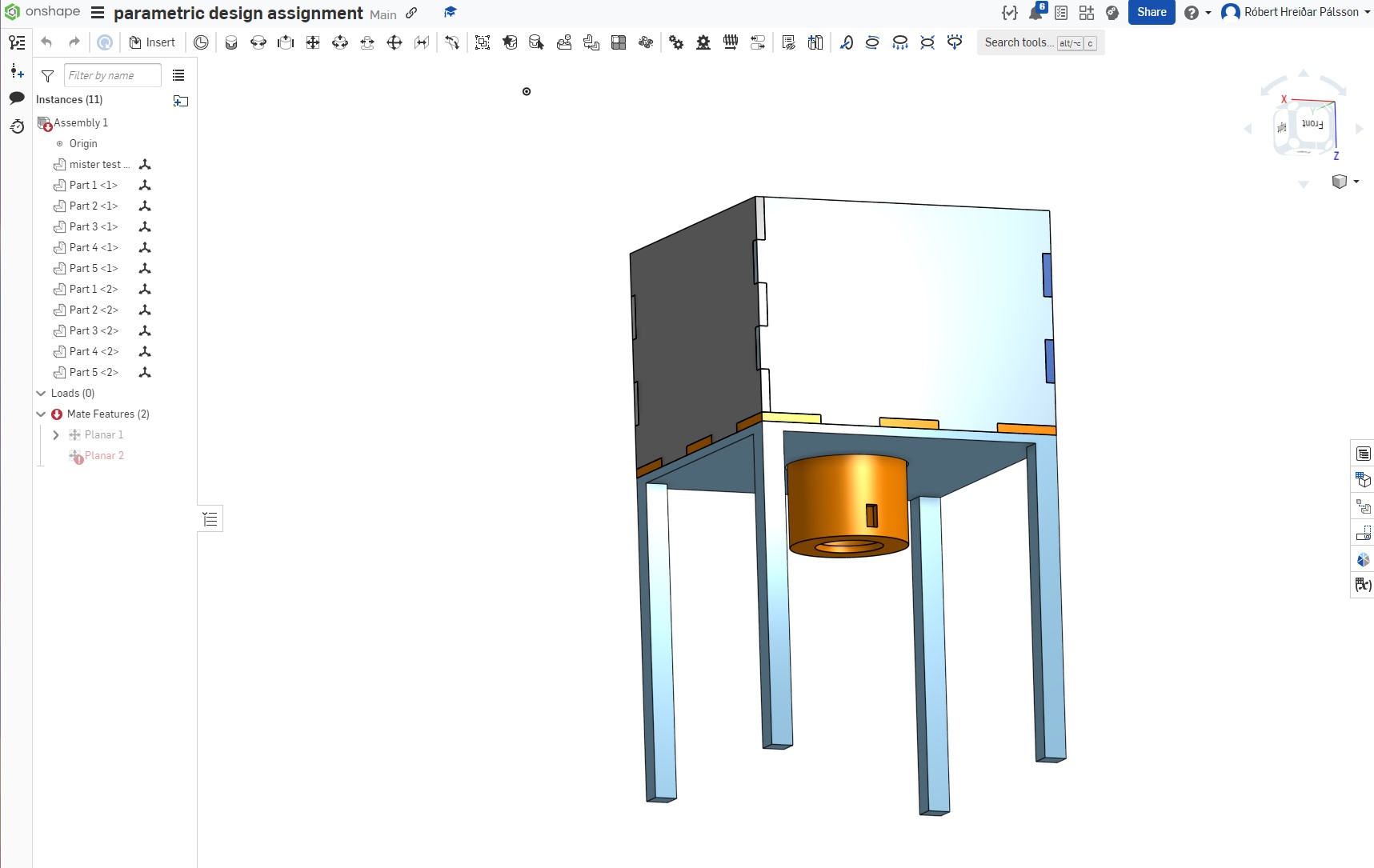Click the Main branch label

[383, 14]
